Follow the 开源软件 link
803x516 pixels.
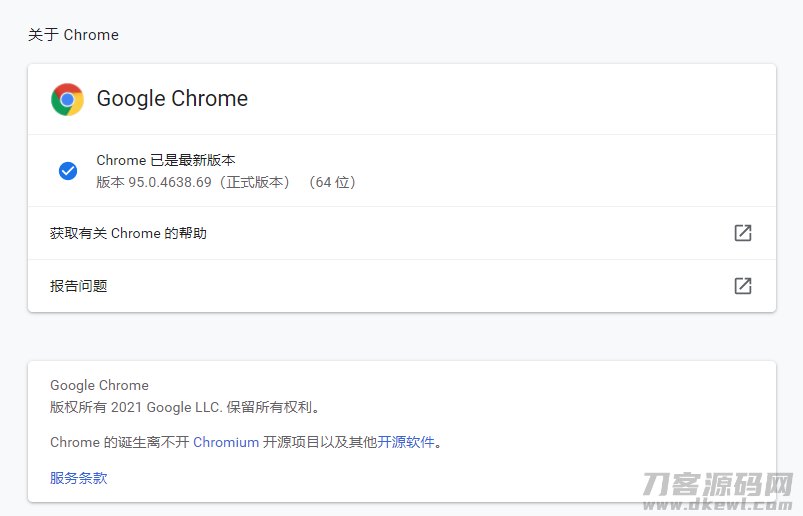(x=406, y=442)
